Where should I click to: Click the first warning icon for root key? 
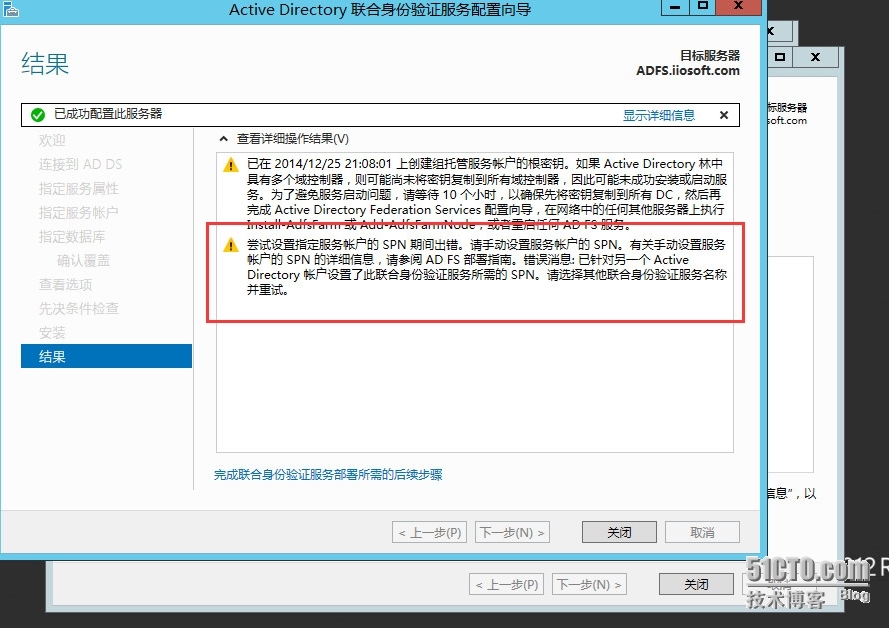(x=231, y=165)
